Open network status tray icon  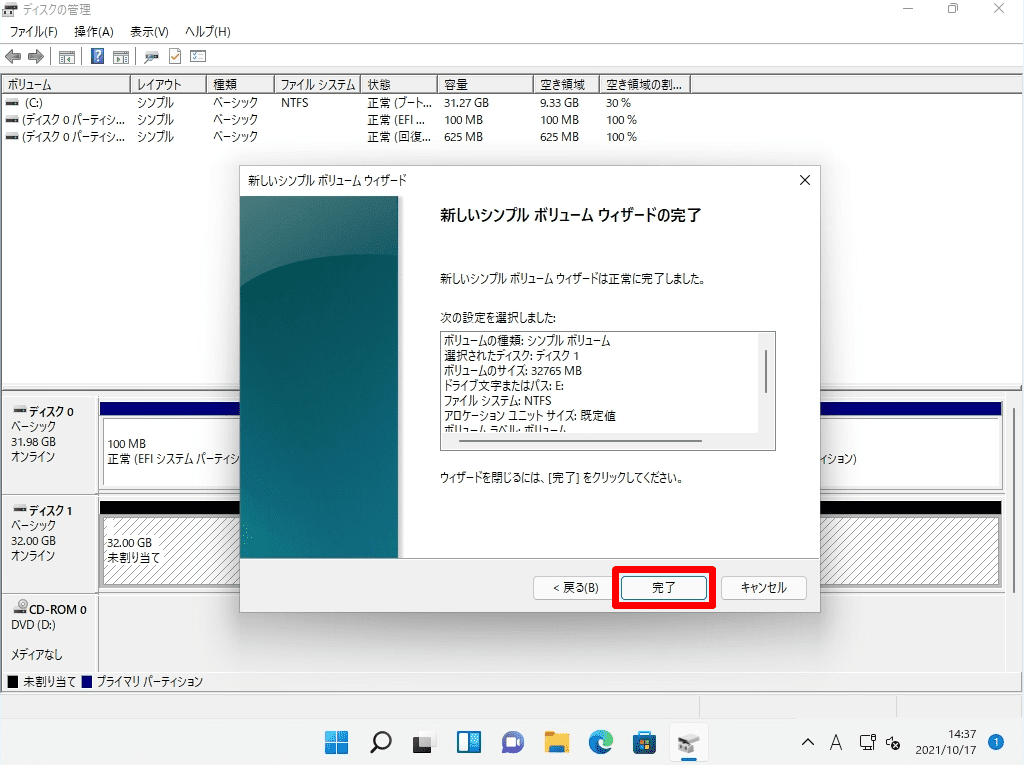click(x=867, y=742)
